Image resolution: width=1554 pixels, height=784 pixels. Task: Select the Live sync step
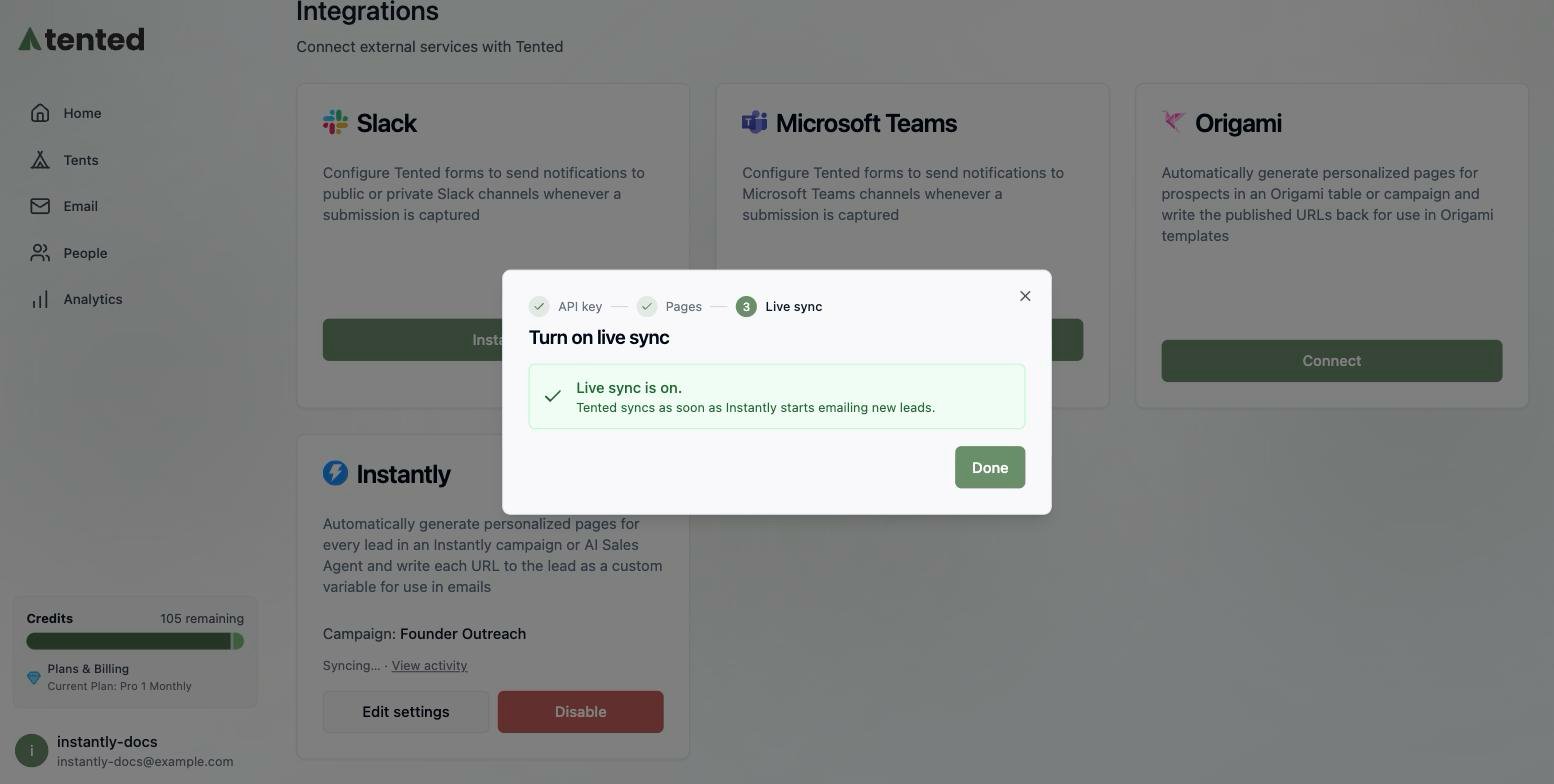click(x=779, y=306)
